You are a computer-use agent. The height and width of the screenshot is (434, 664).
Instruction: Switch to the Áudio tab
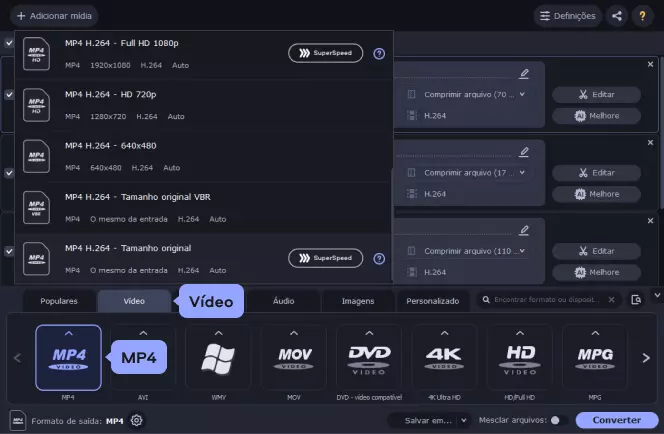pos(283,301)
